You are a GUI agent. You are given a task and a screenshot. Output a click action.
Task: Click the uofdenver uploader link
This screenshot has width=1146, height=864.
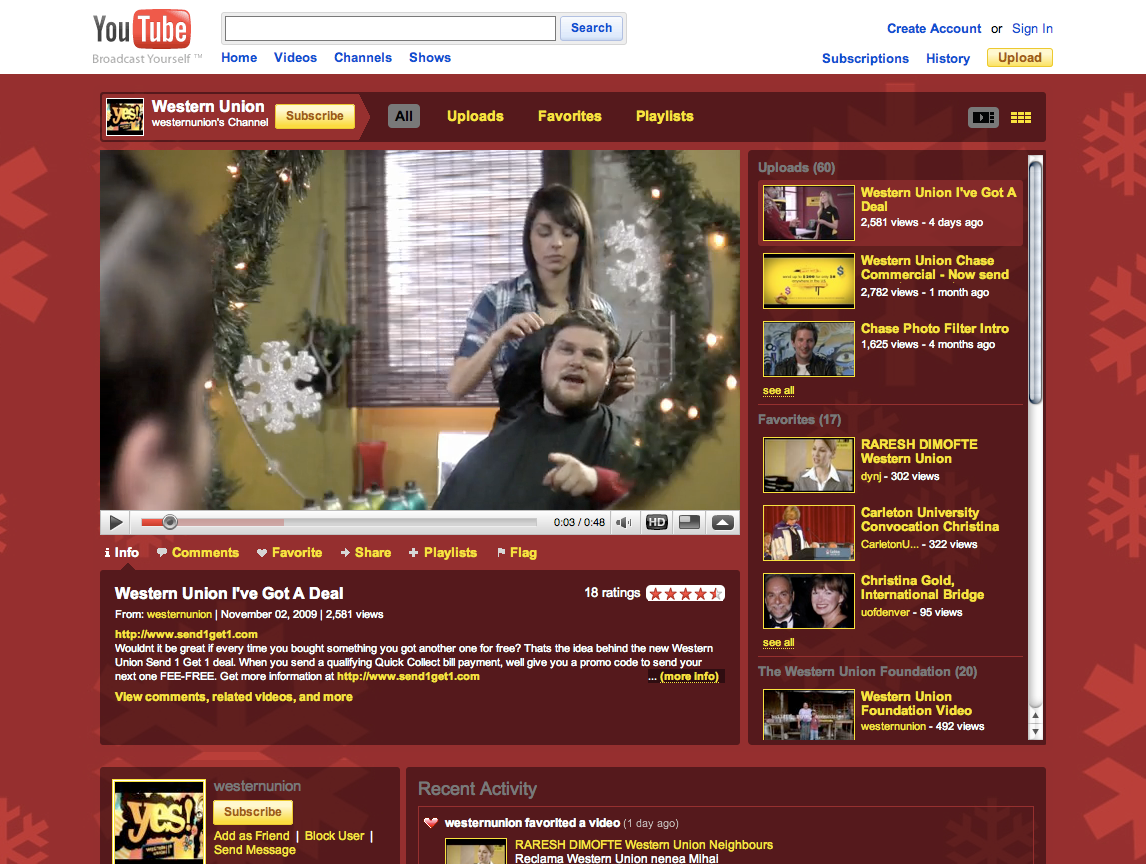click(x=885, y=612)
